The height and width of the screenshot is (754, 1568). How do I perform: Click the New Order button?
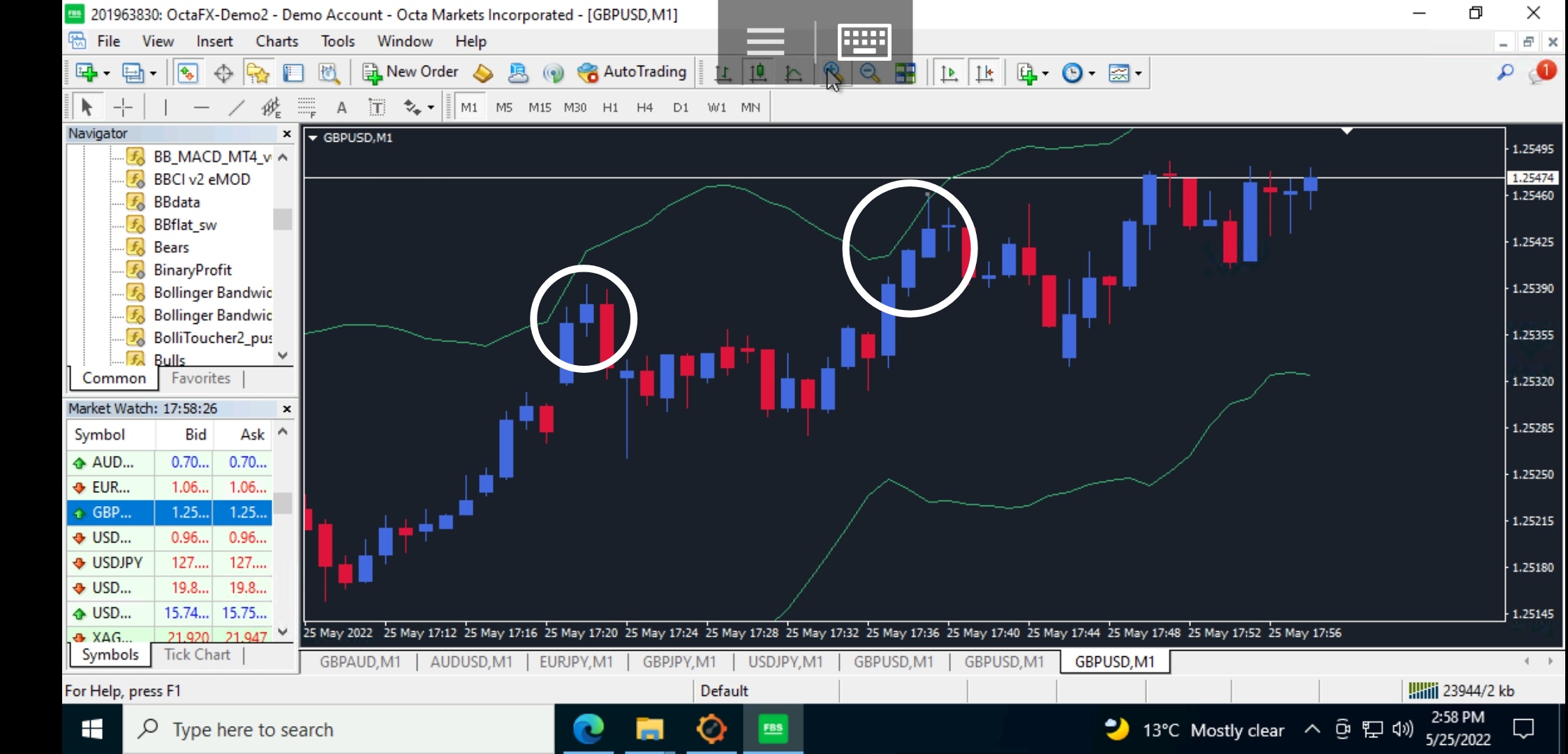coord(411,72)
